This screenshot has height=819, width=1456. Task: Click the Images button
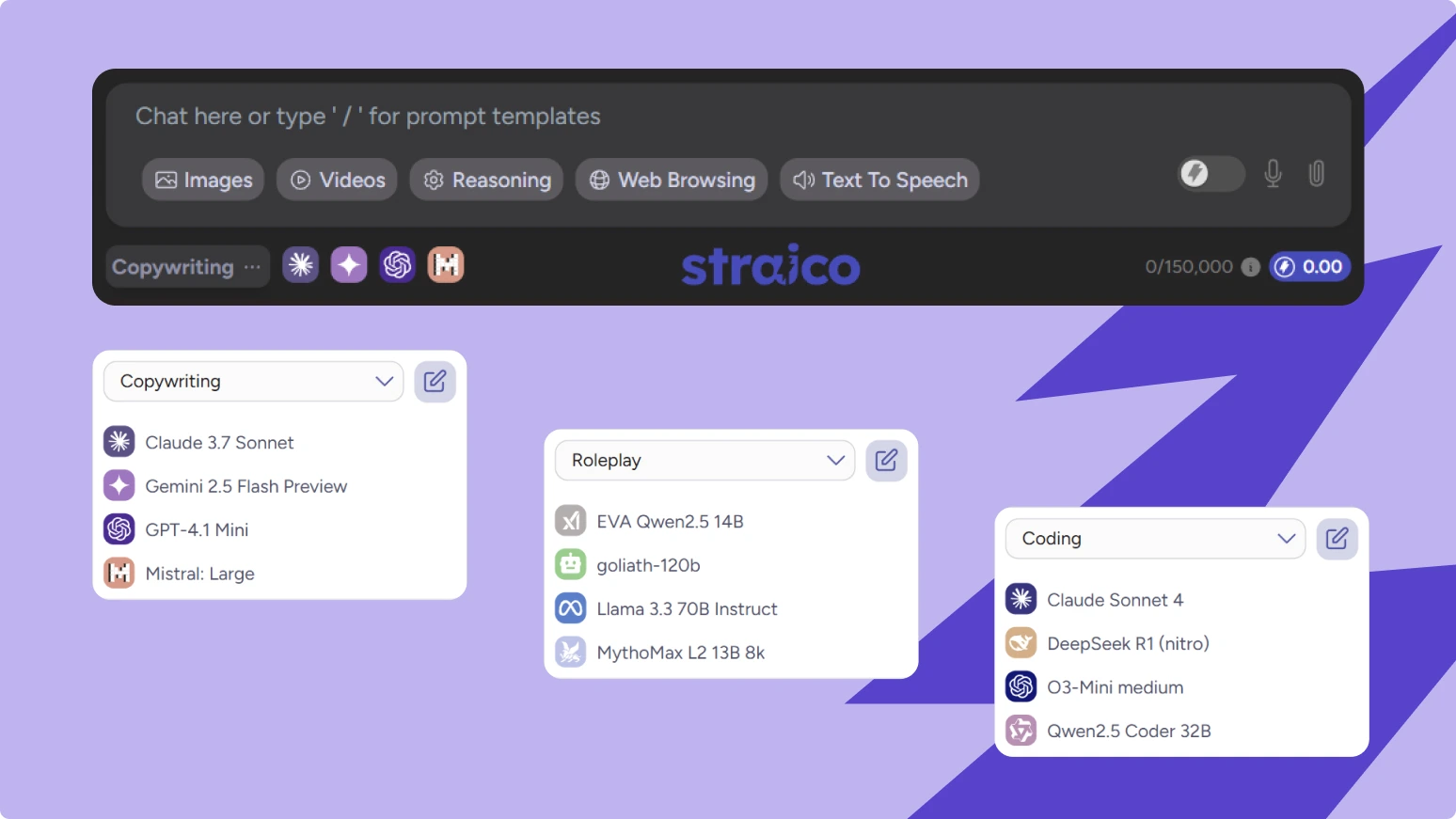[x=203, y=180]
